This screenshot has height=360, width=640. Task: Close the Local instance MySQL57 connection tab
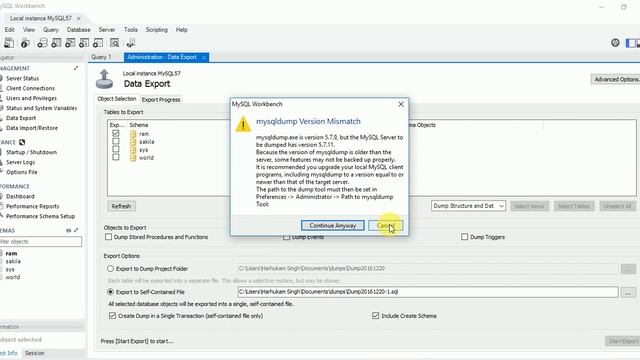coord(78,18)
